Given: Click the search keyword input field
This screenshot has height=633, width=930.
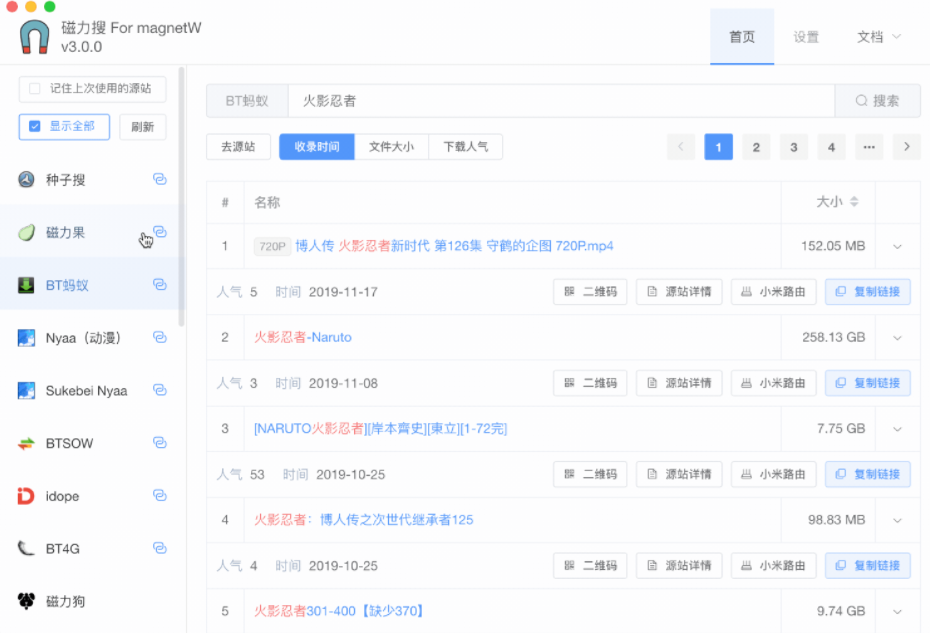Looking at the screenshot, I should click(x=560, y=101).
